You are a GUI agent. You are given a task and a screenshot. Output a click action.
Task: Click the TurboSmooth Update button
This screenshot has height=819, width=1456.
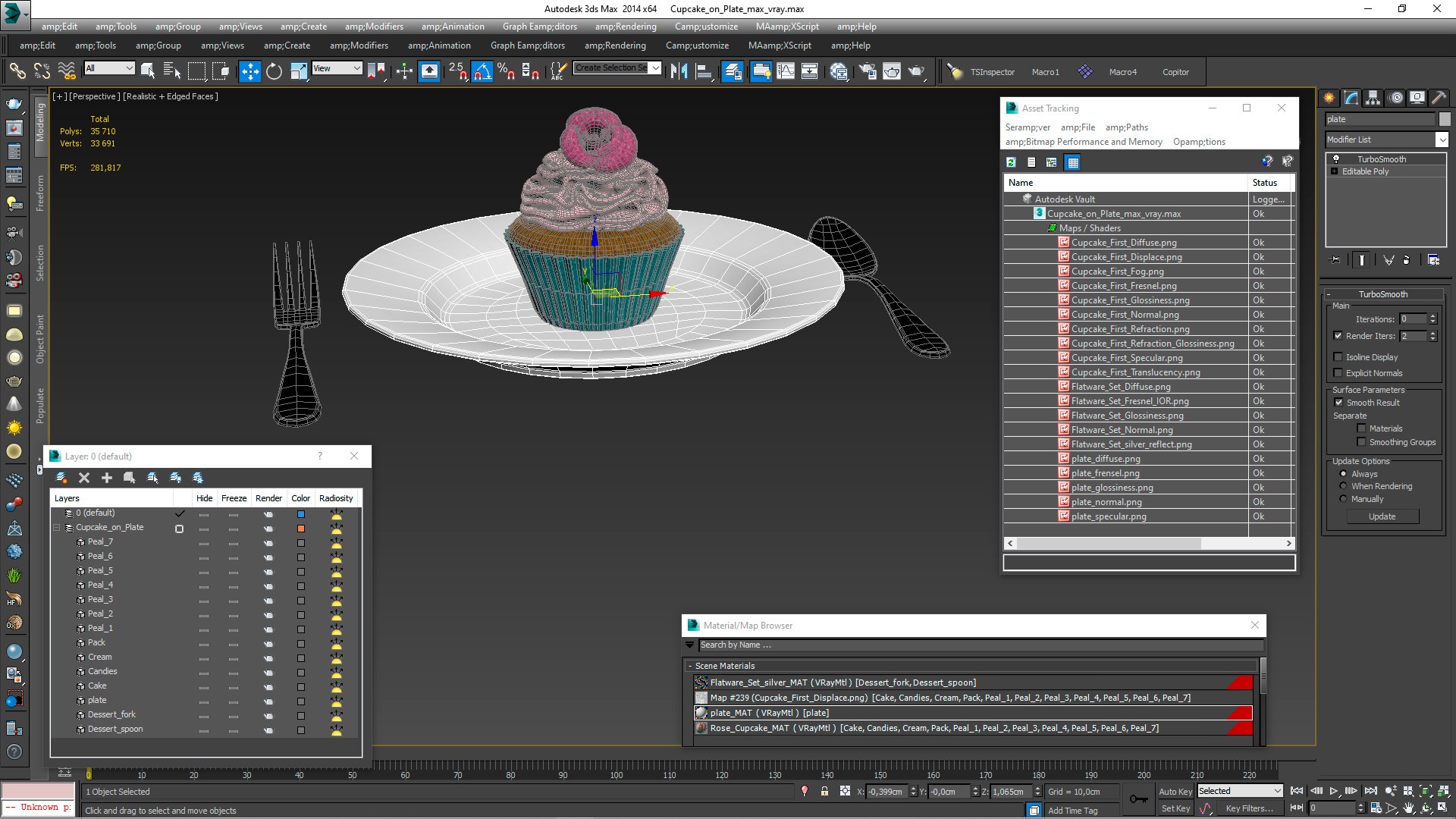point(1382,516)
